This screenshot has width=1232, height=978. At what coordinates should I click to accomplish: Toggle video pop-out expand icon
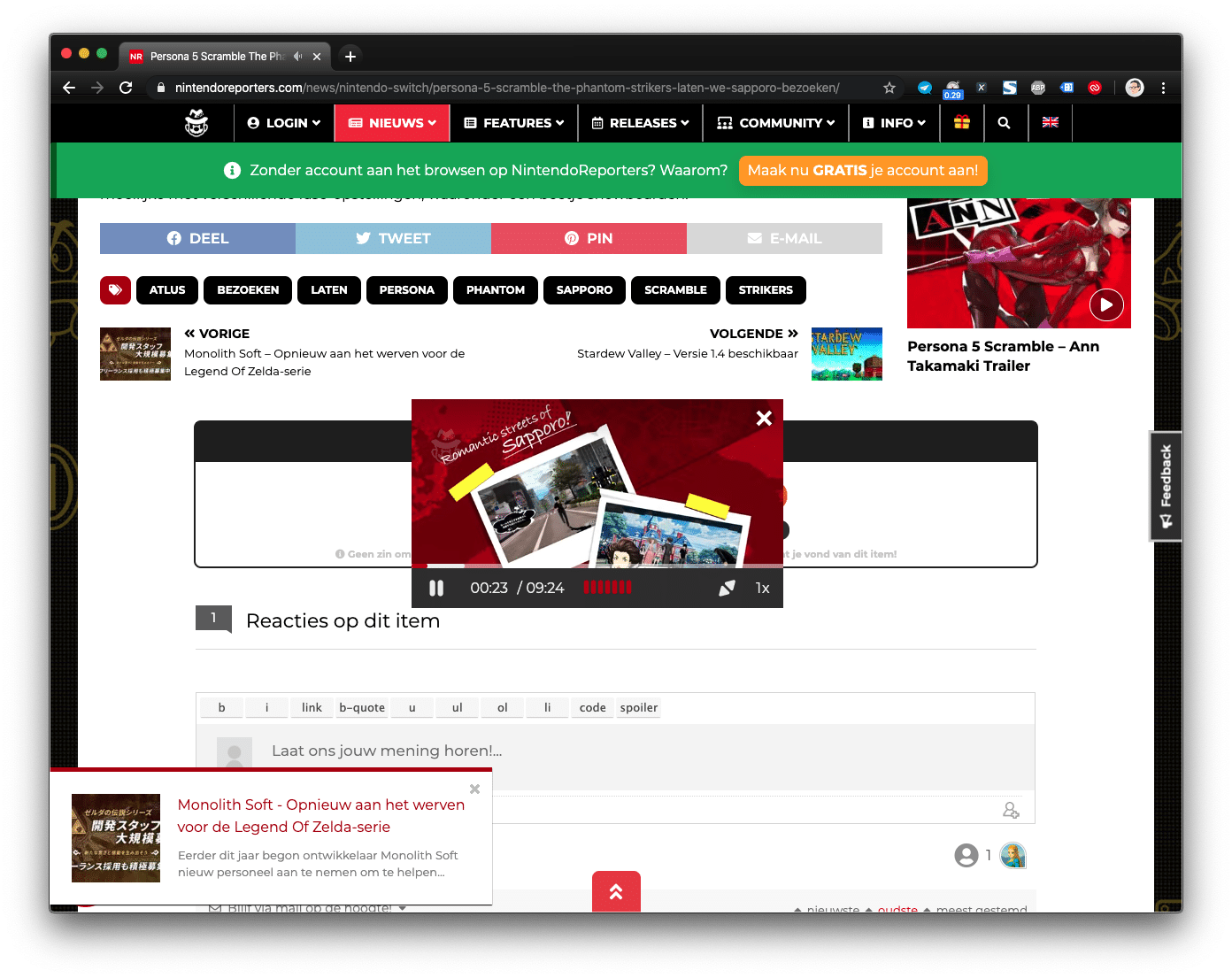[x=727, y=588]
